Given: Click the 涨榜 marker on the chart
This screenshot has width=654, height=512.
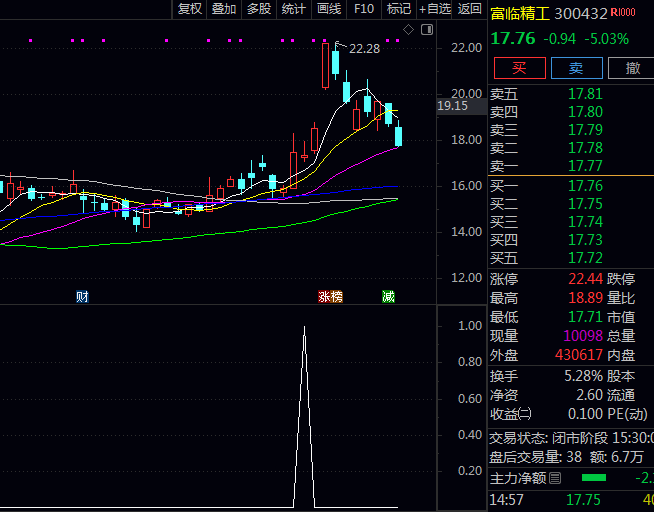Looking at the screenshot, I should [x=330, y=297].
